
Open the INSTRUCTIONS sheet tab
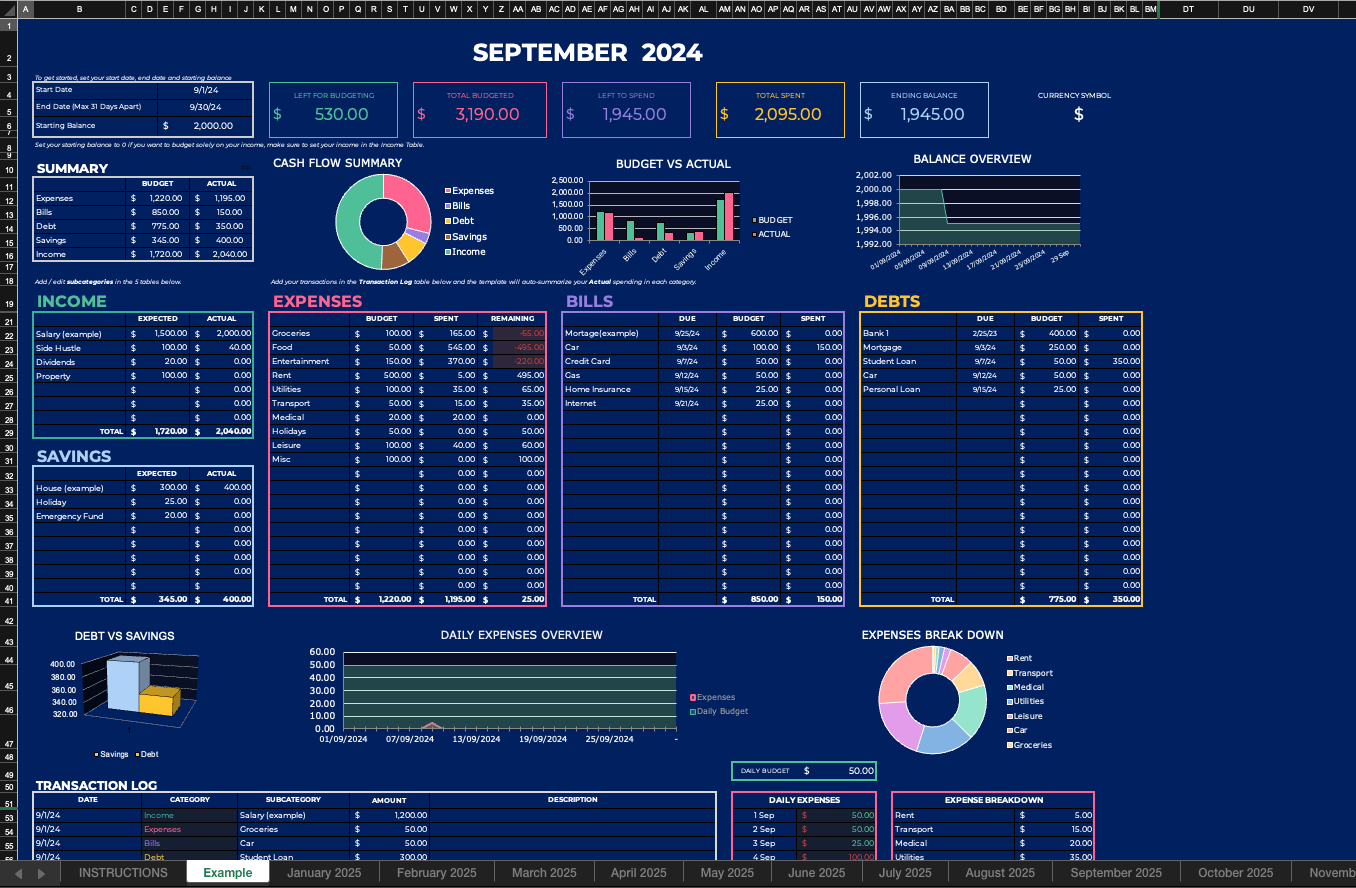pos(123,873)
